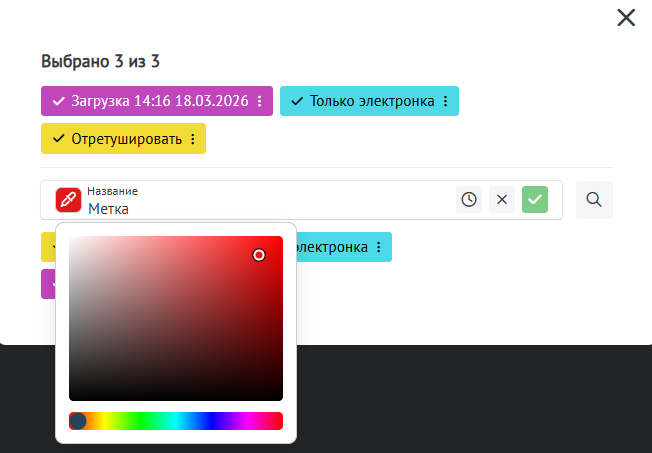
Task: Click the saturation picker circle handle
Action: tap(259, 255)
